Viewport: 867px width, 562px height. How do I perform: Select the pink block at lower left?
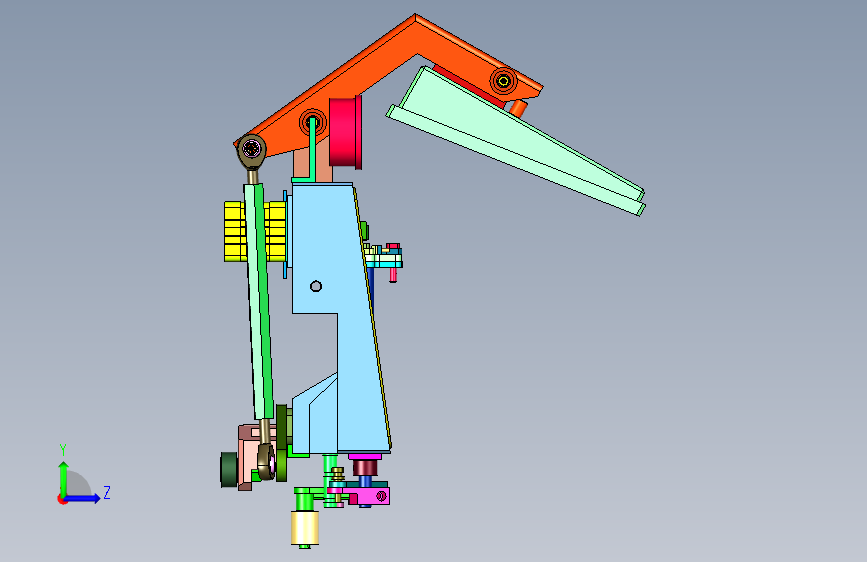click(248, 457)
